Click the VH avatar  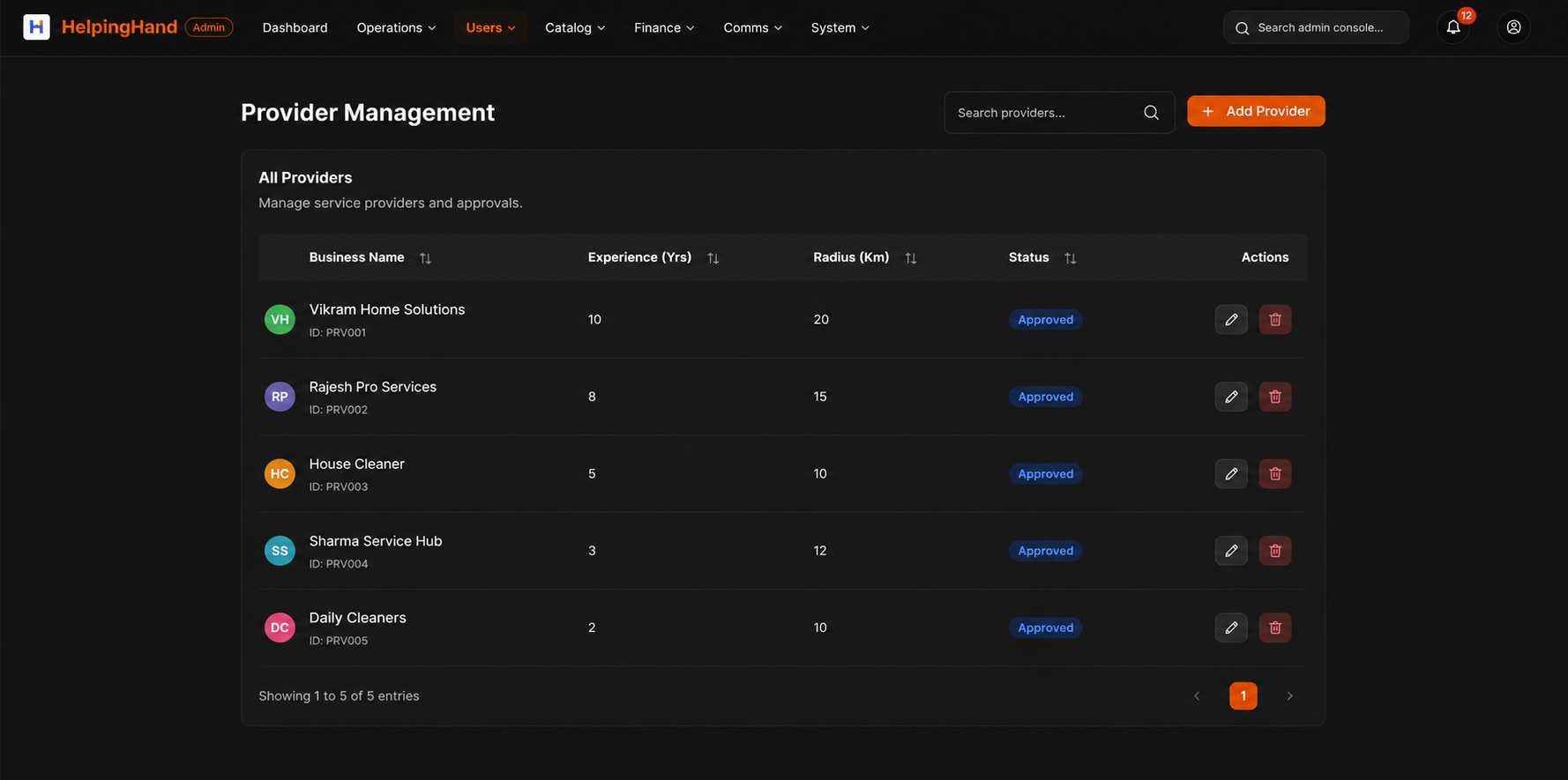tap(280, 319)
